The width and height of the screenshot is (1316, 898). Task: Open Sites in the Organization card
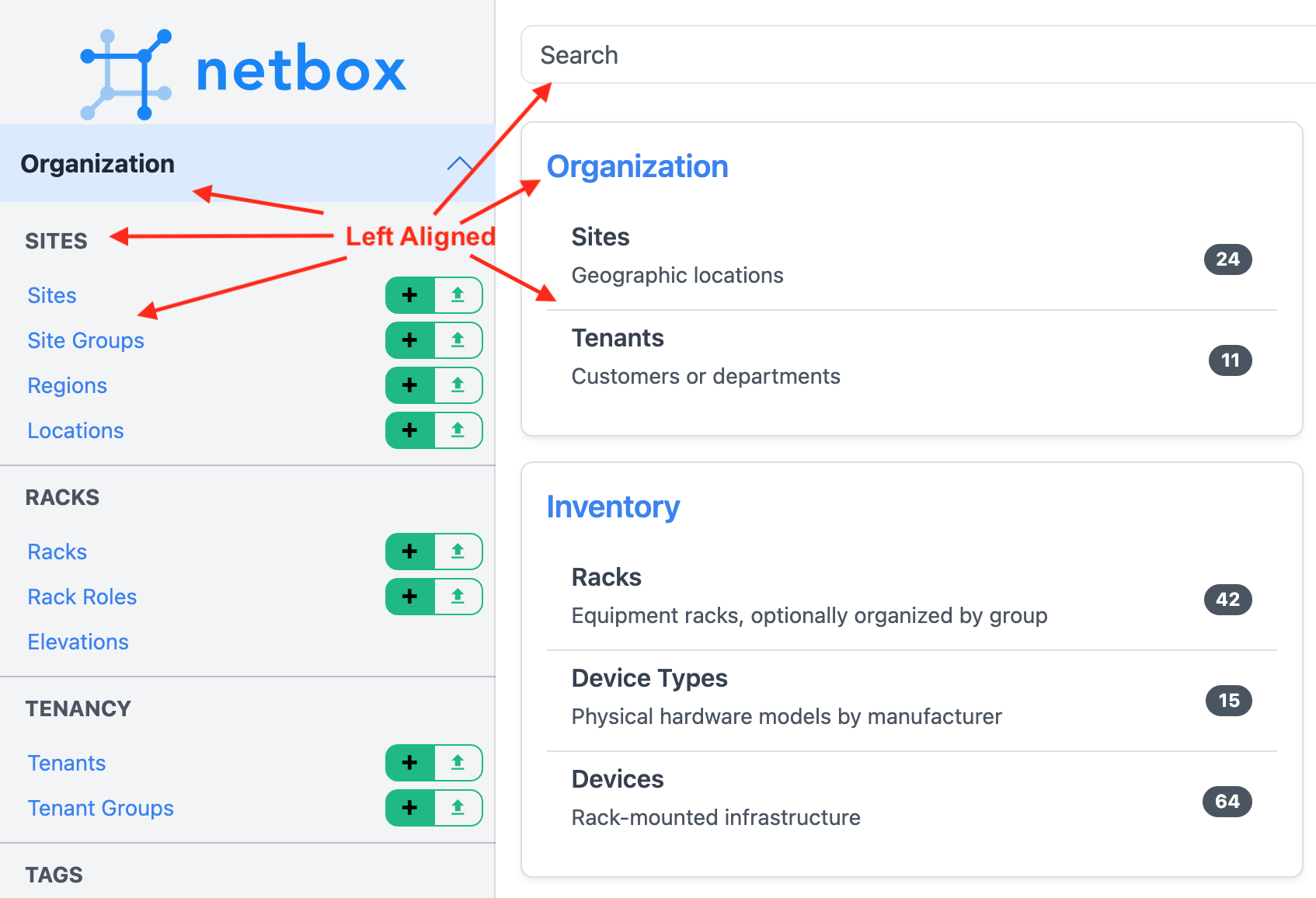[x=601, y=237]
